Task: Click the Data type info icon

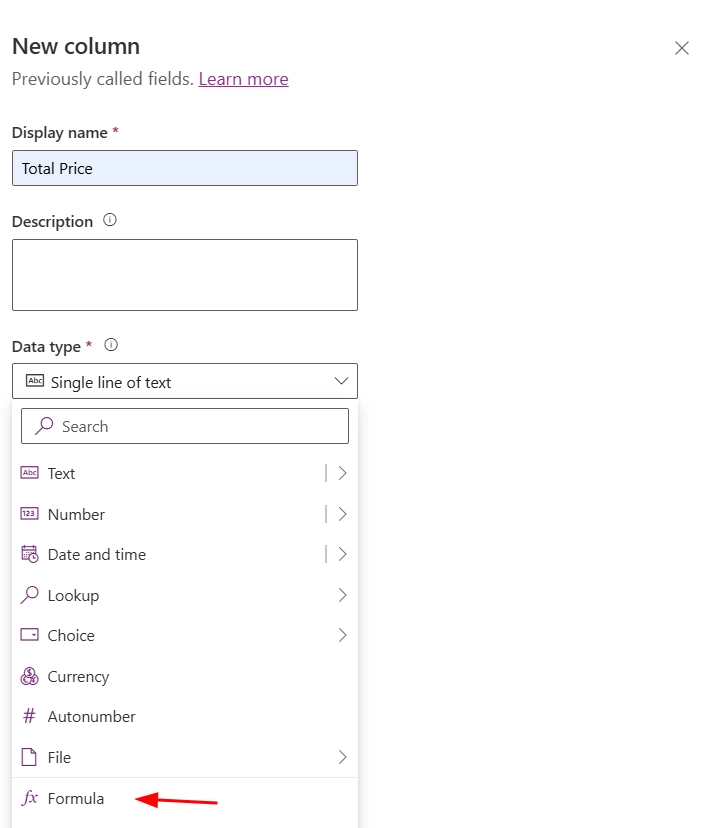Action: coord(111,345)
